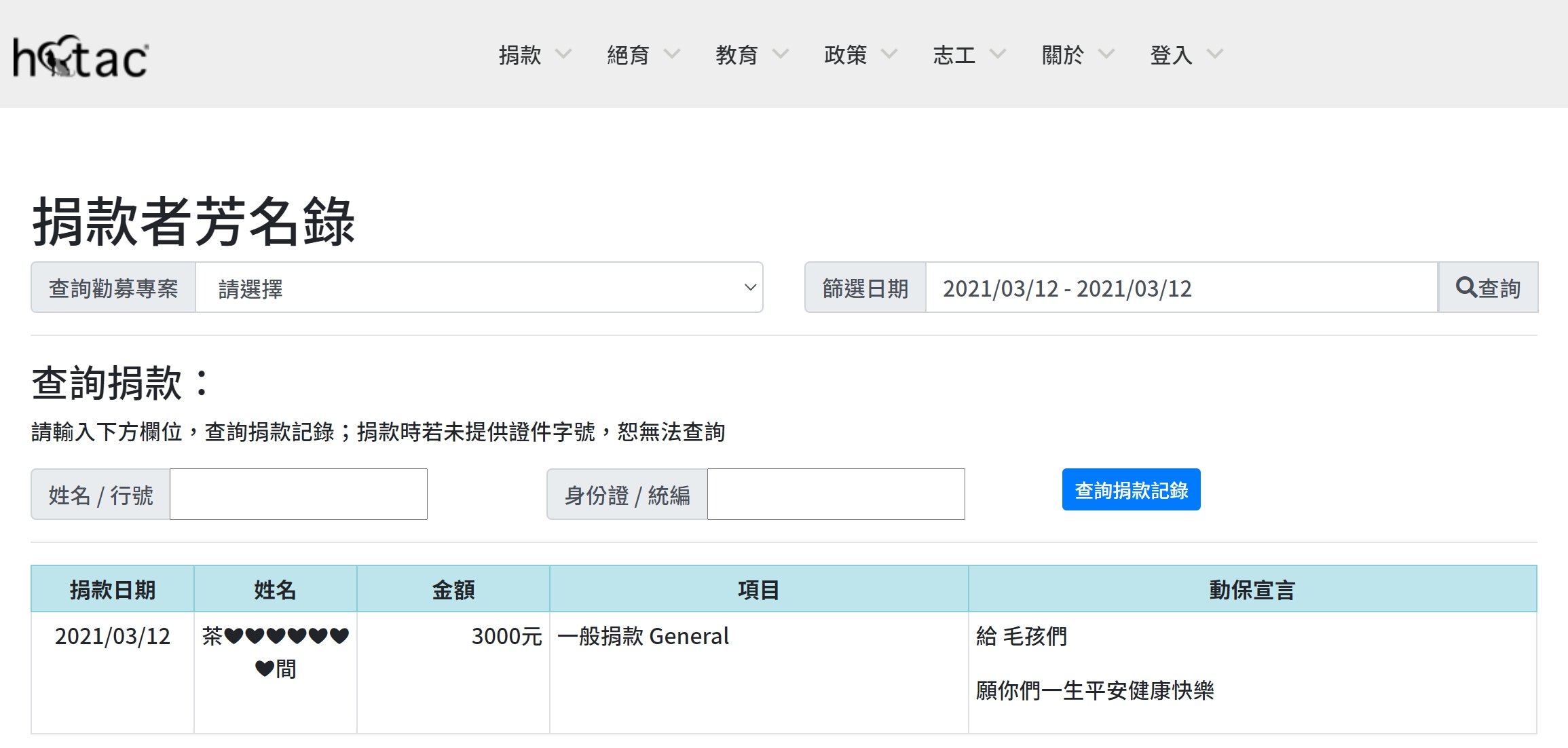Expand the chevron beside 絕育
Viewport: 1568px width, 748px height.
tap(672, 54)
